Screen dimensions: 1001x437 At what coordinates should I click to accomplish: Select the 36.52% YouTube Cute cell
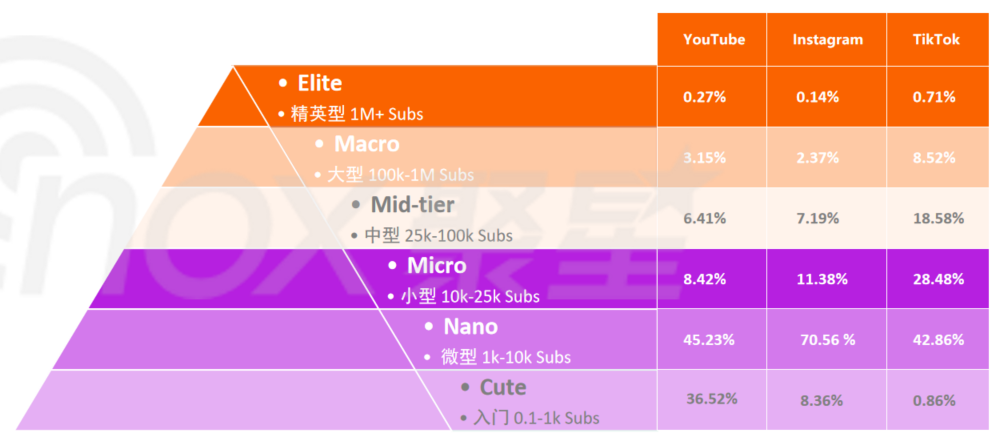pyautogui.click(x=712, y=399)
